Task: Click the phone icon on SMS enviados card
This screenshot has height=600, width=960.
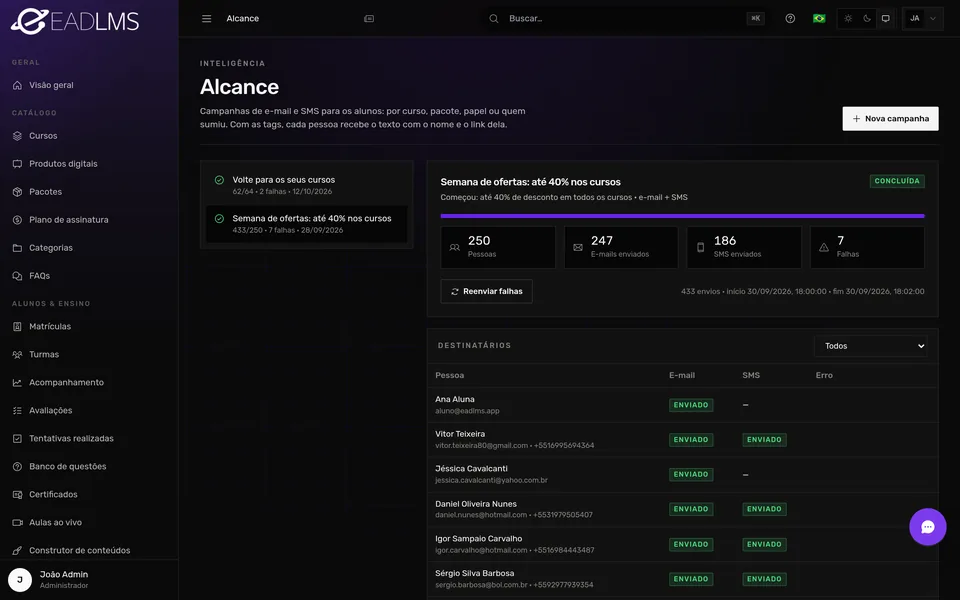Action: tap(700, 247)
